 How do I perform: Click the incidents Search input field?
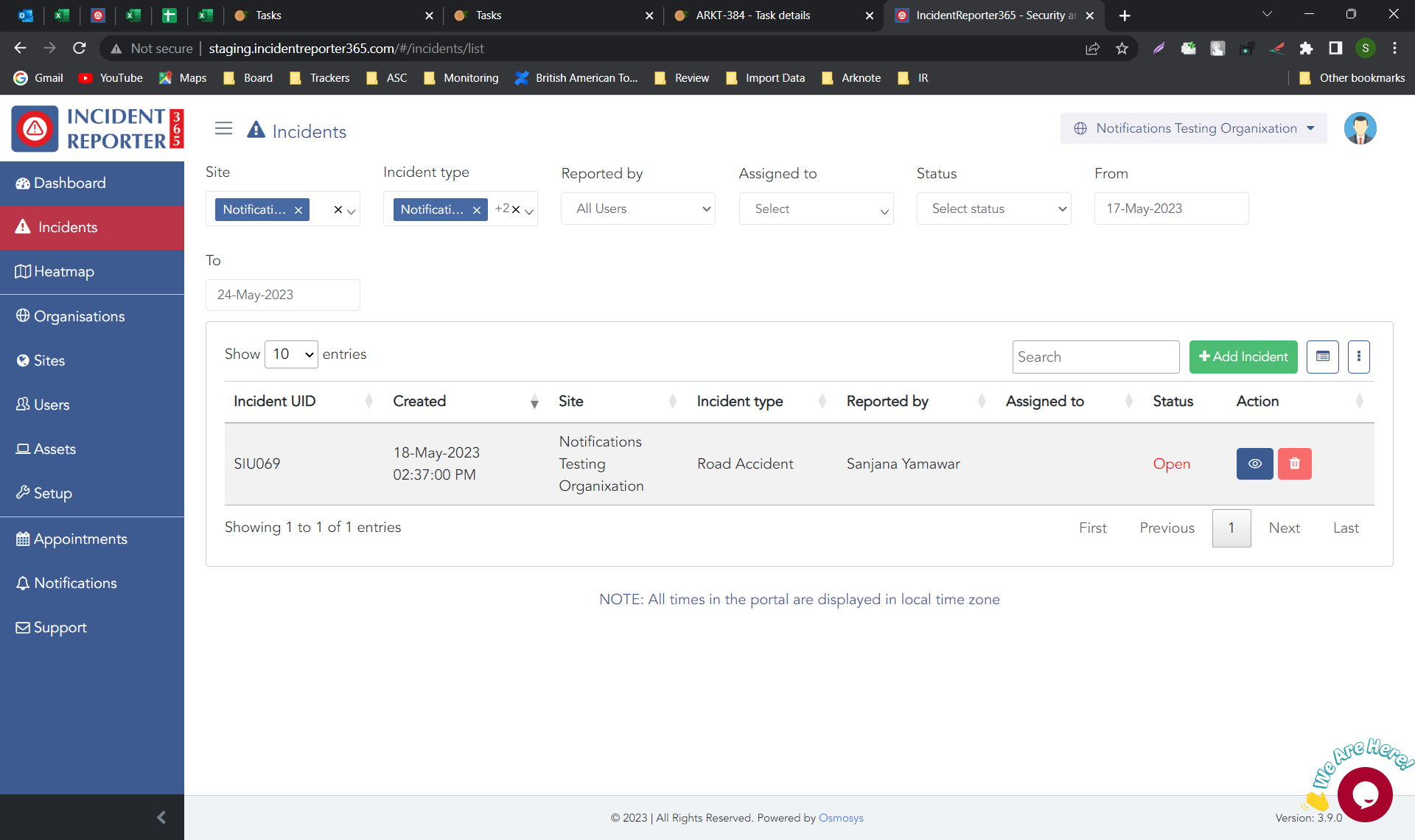point(1095,357)
